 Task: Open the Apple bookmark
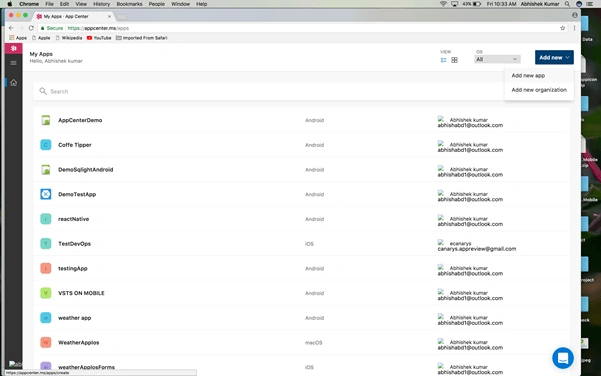point(41,38)
